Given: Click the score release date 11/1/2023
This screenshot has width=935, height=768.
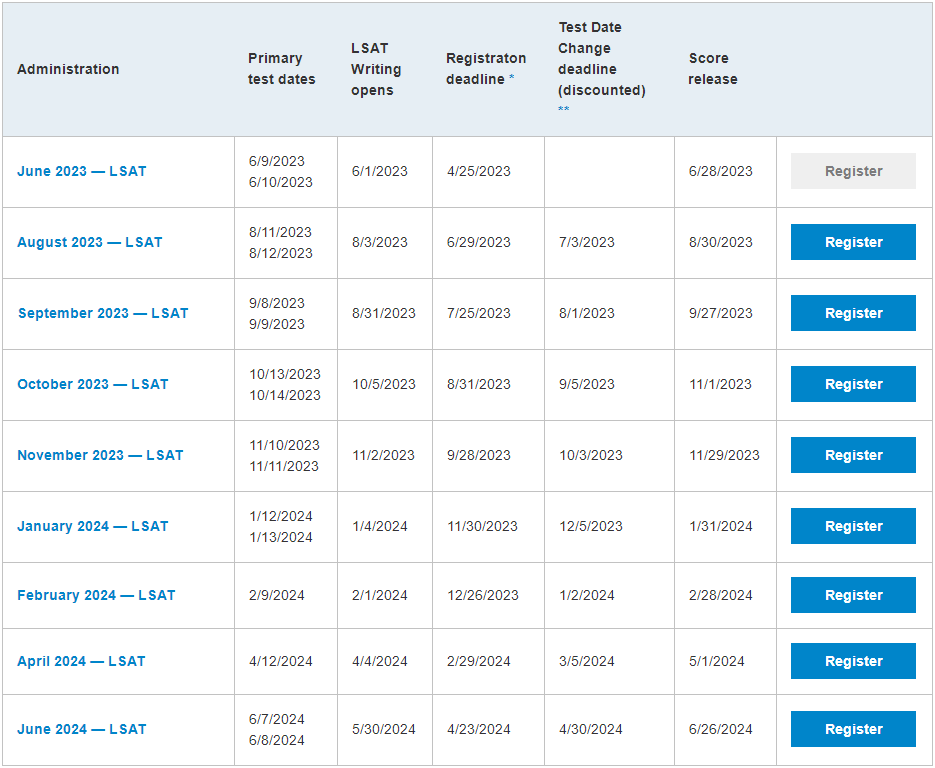Looking at the screenshot, I should (720, 384).
